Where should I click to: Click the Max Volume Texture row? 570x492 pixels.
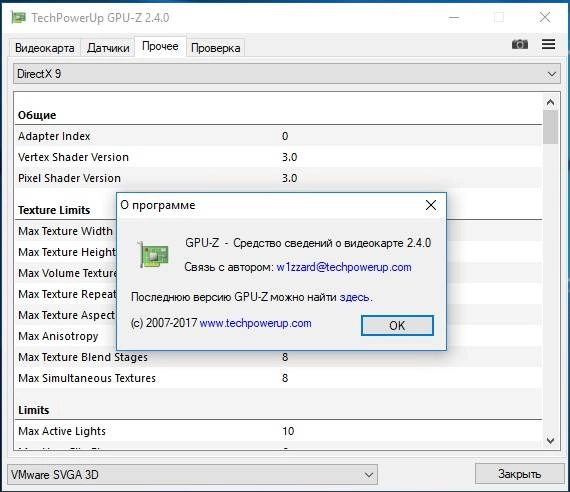pos(65,273)
